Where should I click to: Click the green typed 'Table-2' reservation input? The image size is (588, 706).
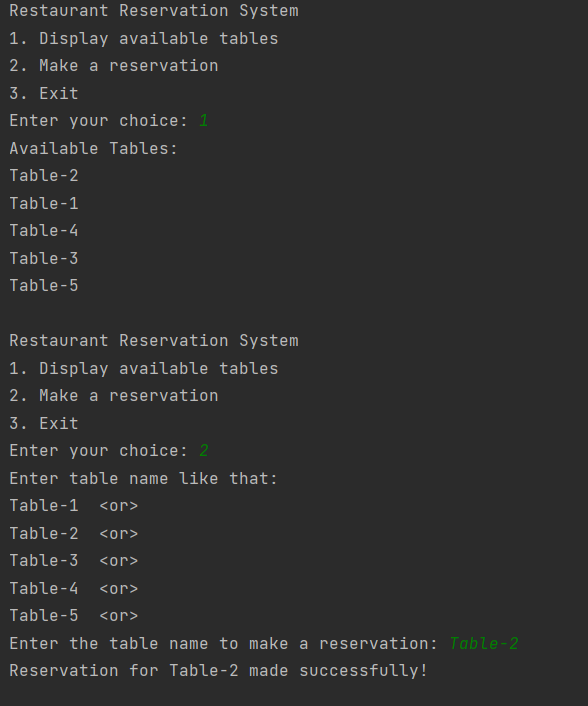click(x=484, y=643)
